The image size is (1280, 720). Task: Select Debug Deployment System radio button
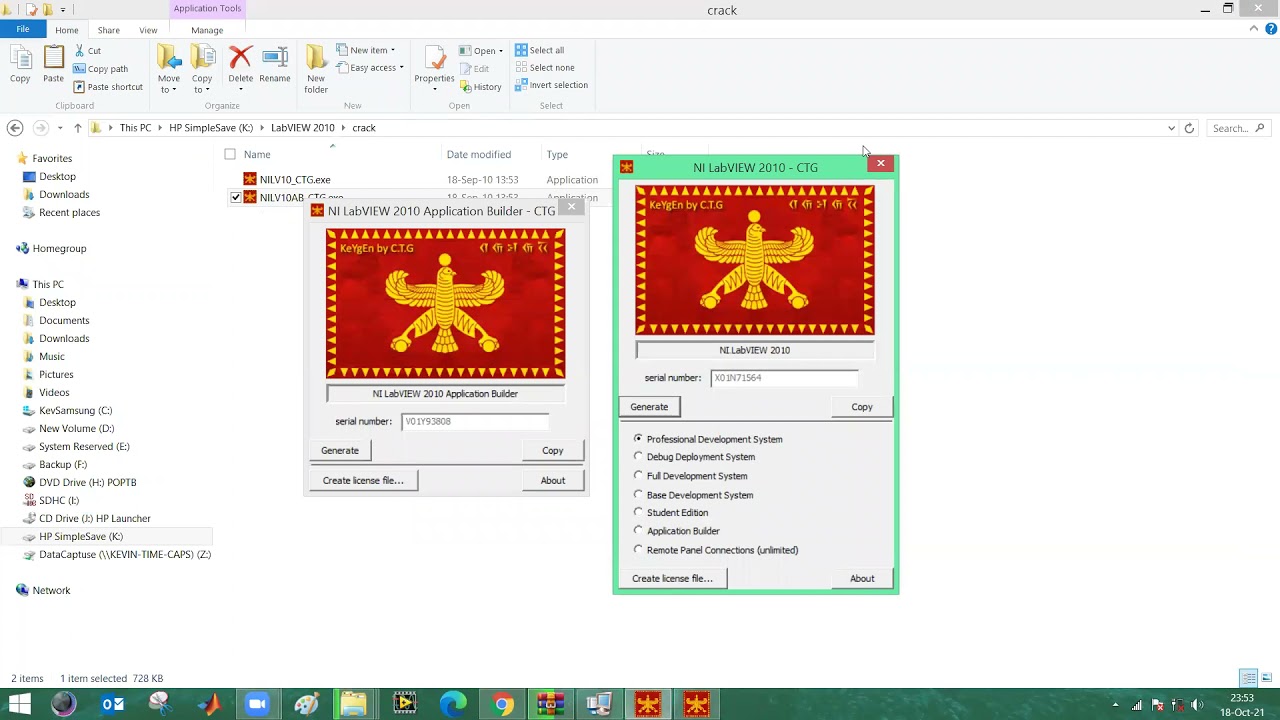(638, 457)
